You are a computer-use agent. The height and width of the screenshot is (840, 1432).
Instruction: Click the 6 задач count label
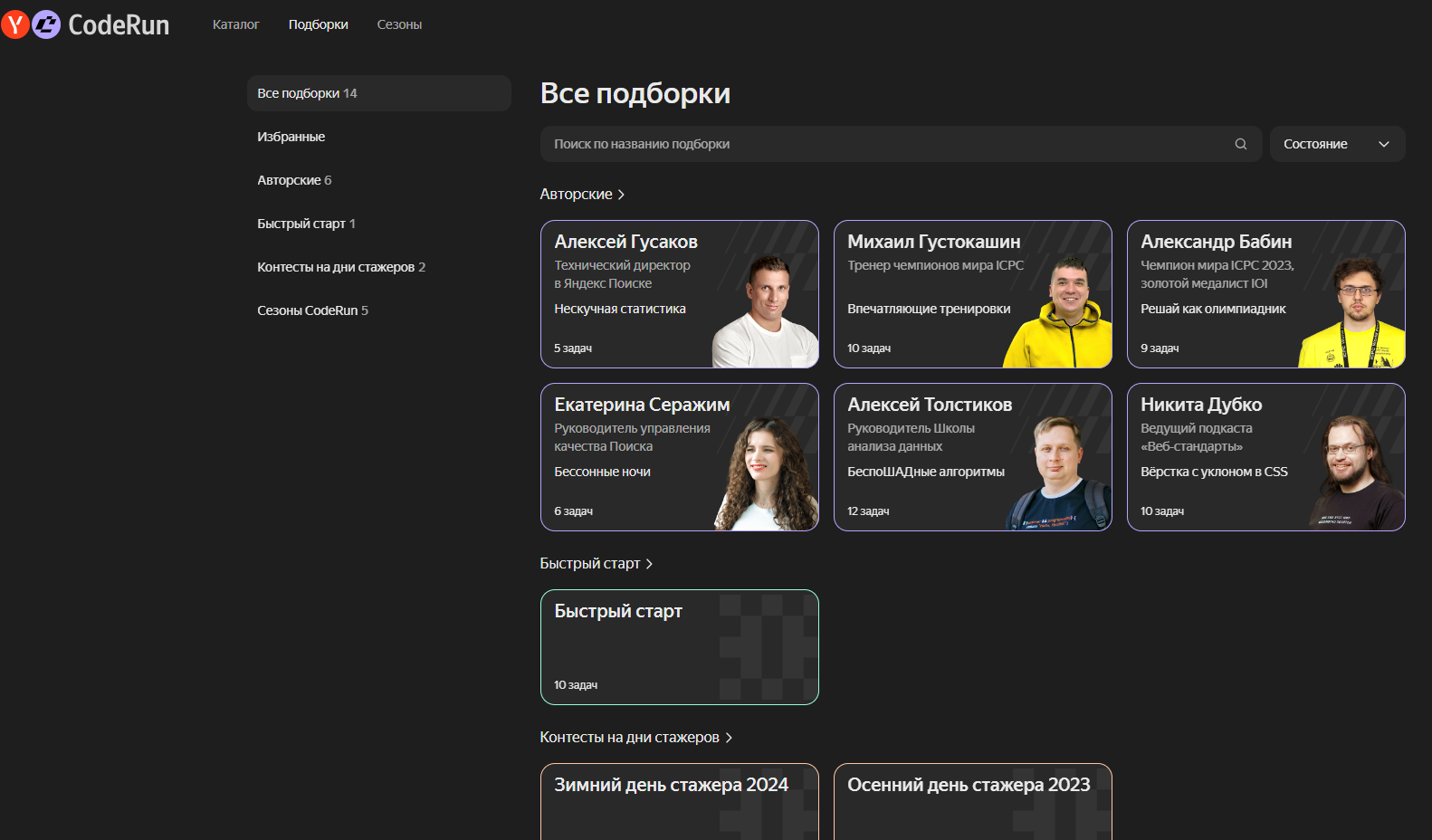click(573, 511)
